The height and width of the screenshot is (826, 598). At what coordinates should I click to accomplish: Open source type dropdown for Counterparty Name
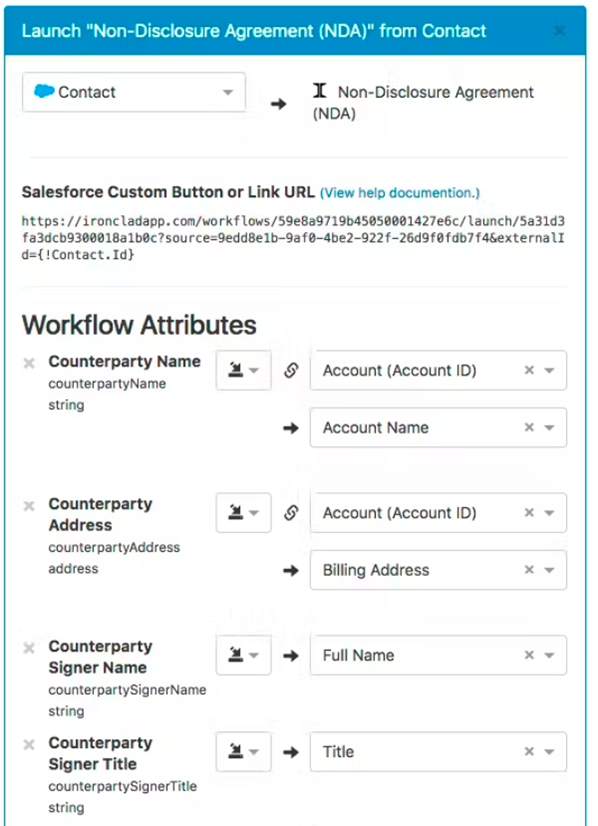[x=243, y=370]
